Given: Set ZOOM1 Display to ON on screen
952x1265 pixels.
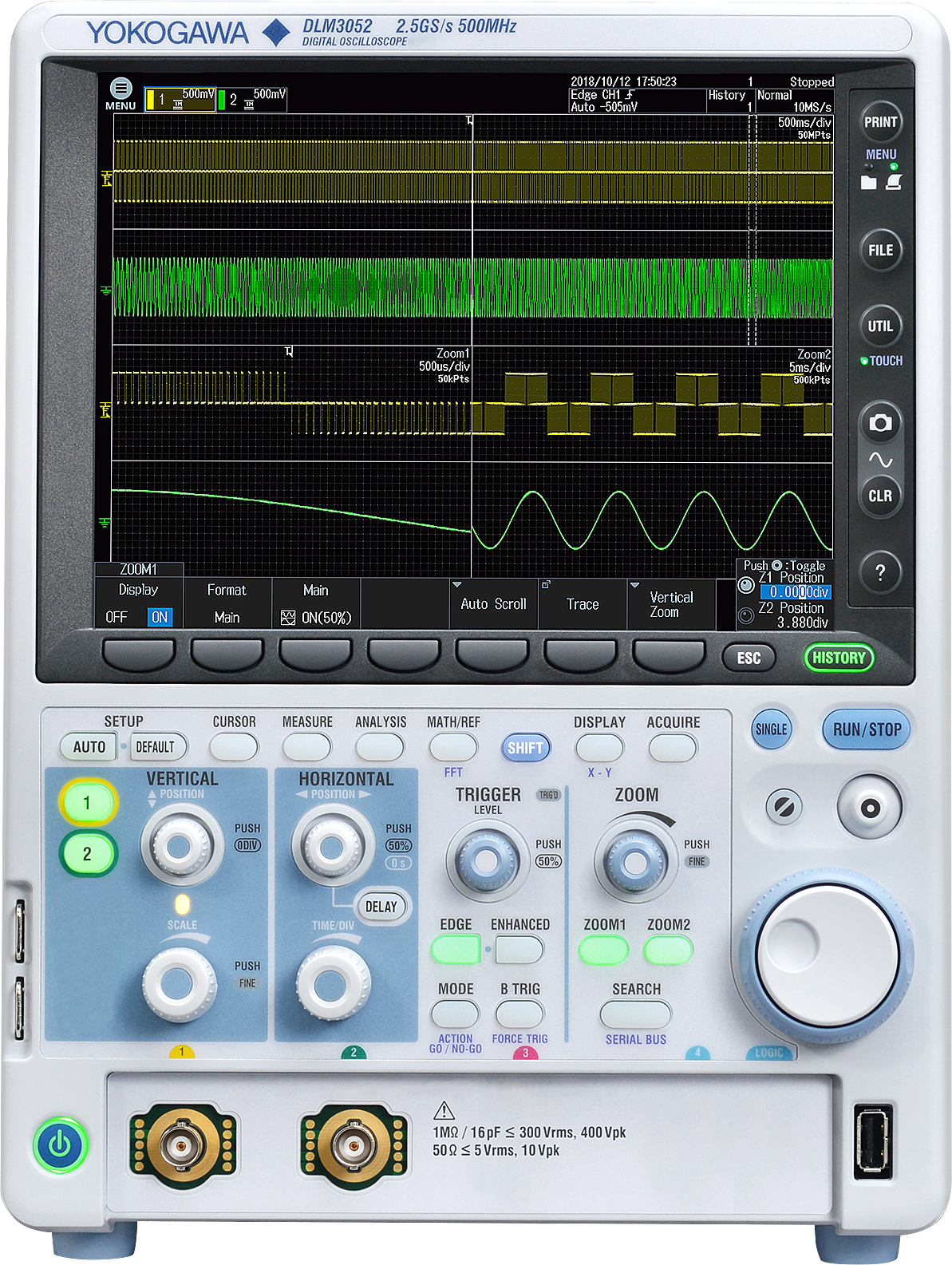Looking at the screenshot, I should tap(160, 617).
